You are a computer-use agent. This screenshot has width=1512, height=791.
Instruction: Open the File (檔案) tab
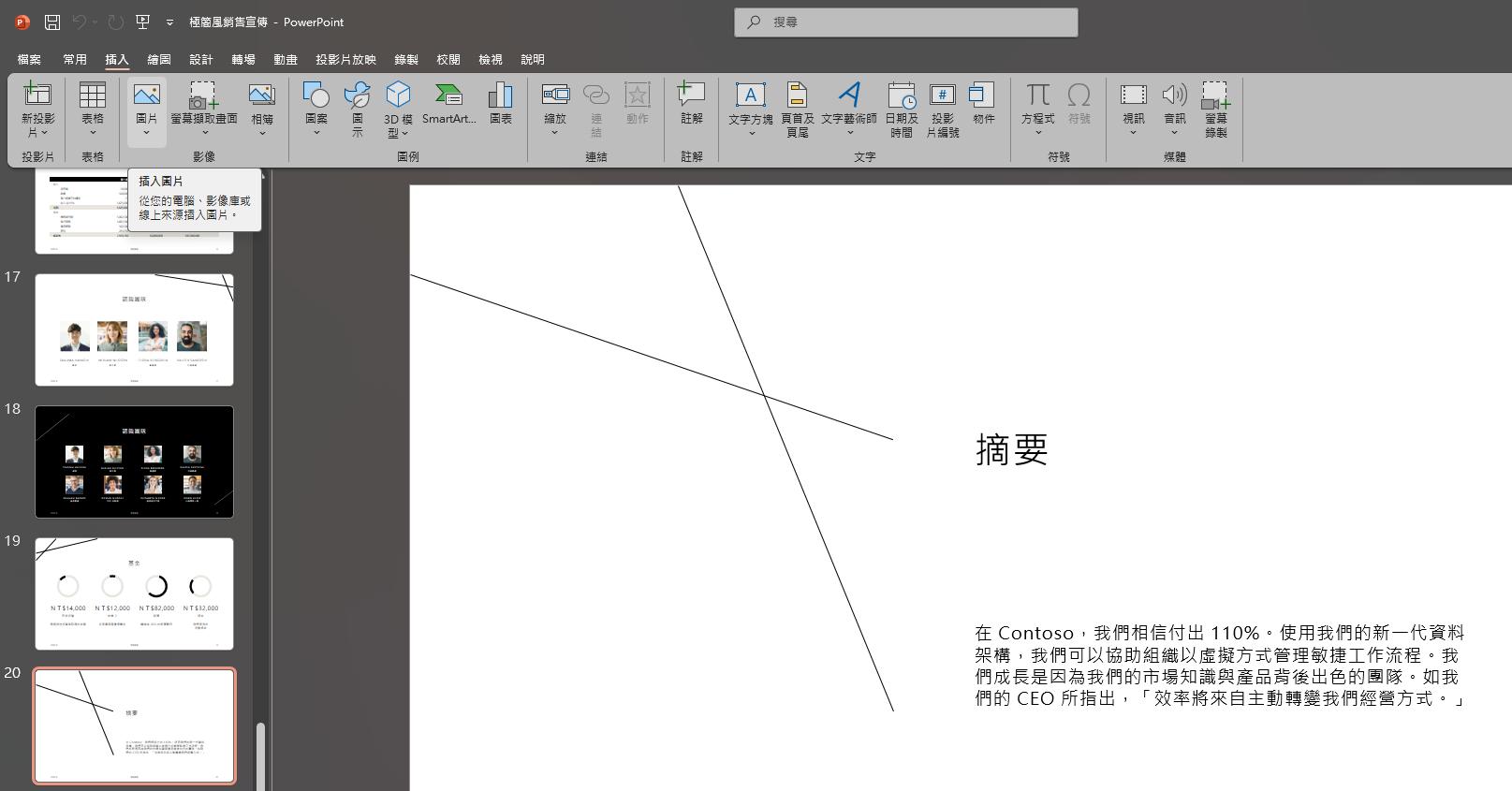click(x=29, y=59)
